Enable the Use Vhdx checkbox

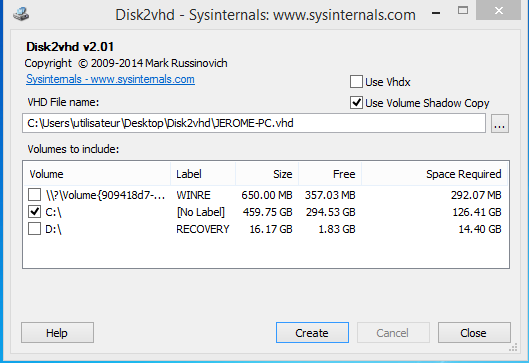coord(356,82)
